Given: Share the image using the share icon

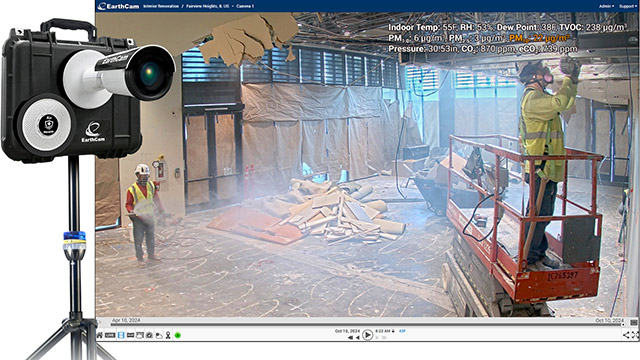Looking at the screenshot, I should [x=626, y=335].
